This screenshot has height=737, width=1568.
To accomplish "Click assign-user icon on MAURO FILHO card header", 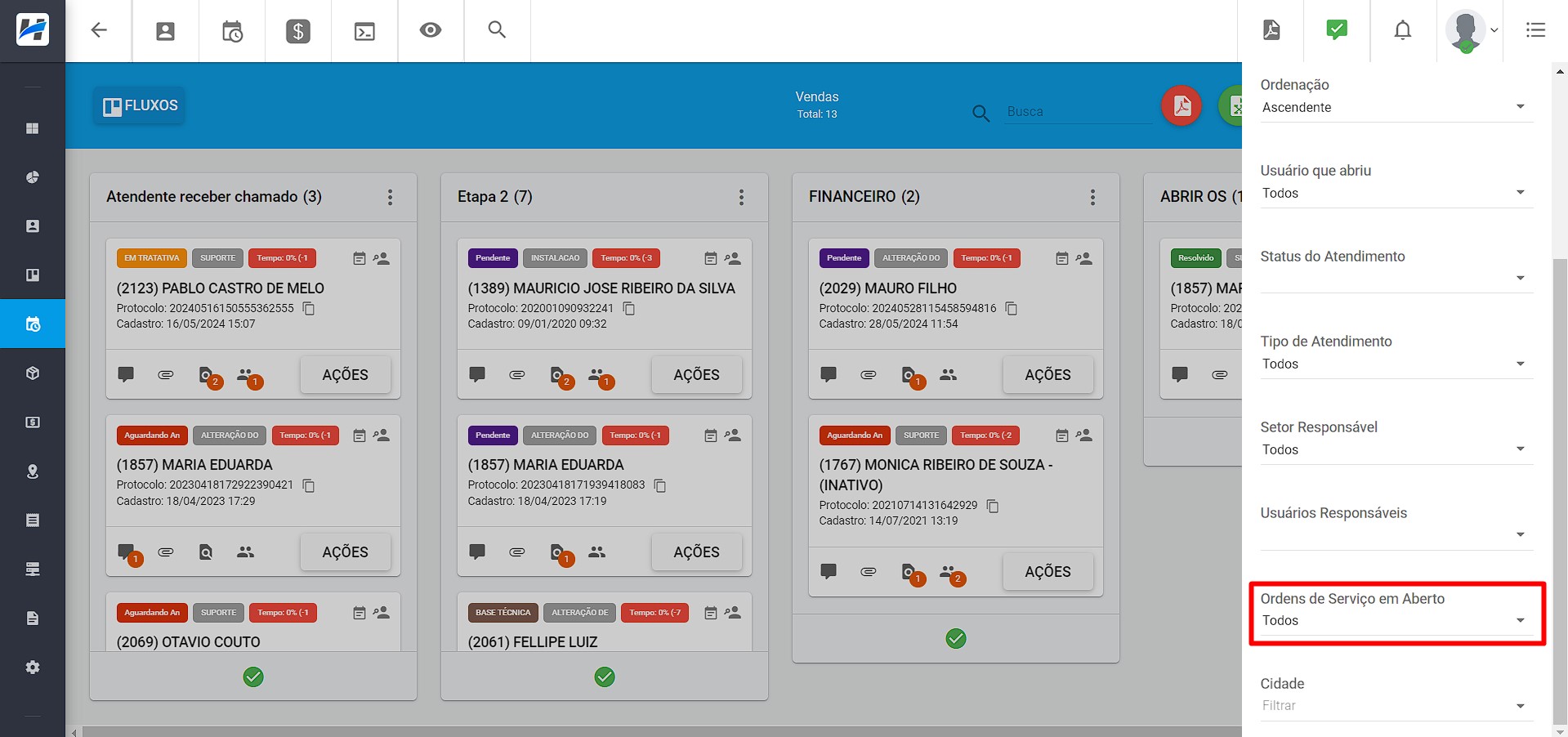I will [x=1084, y=258].
